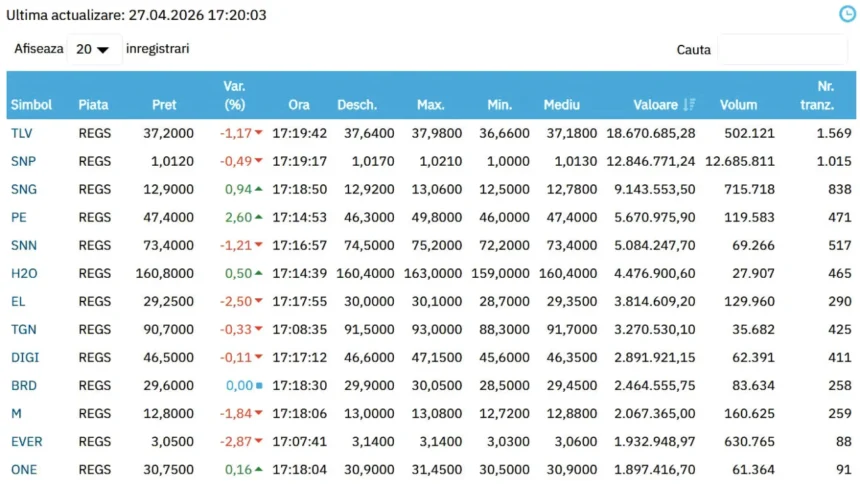Viewport: 860px width, 484px height.
Task: Open the DIGI symbol link
Action: click(x=24, y=357)
